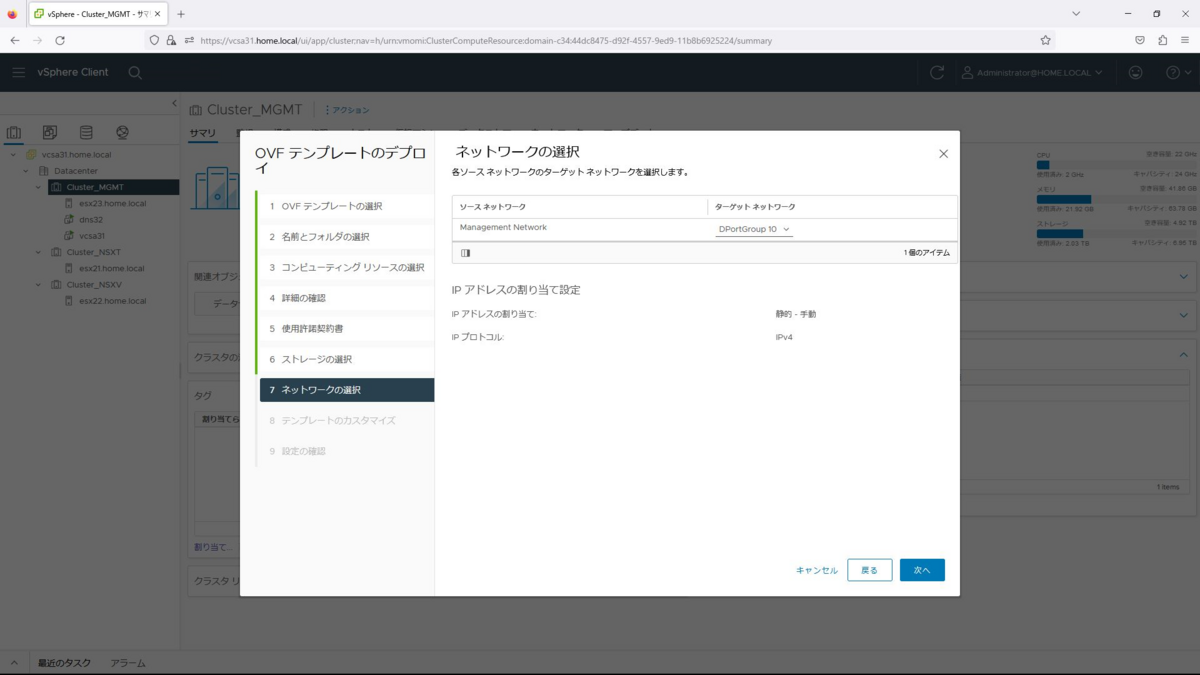The height and width of the screenshot is (675, 1200).
Task: Click the 戻る button
Action: click(x=869, y=570)
